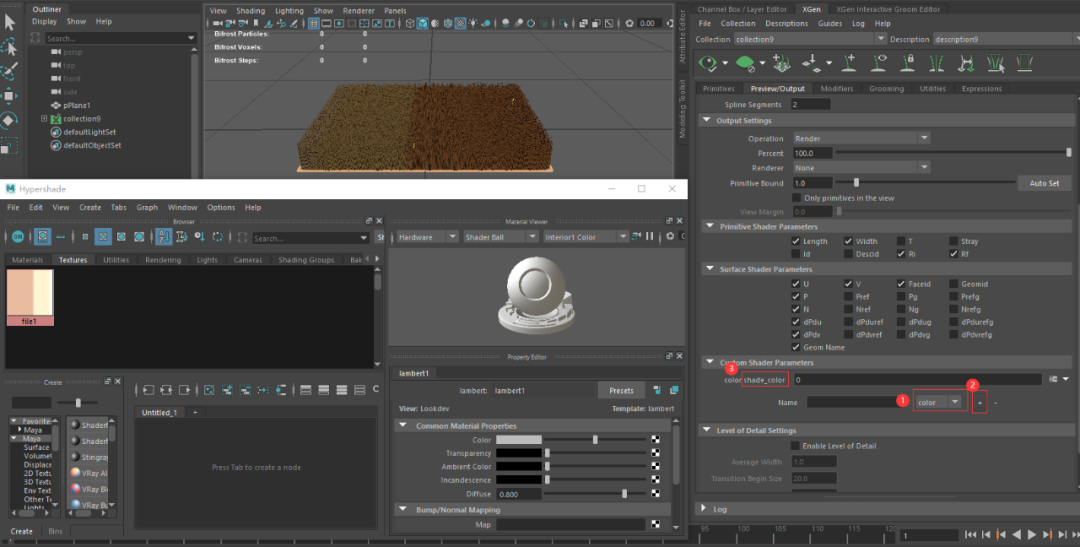This screenshot has height=547, width=1080.
Task: Open the color type dropdown beside Name
Action: click(941, 402)
